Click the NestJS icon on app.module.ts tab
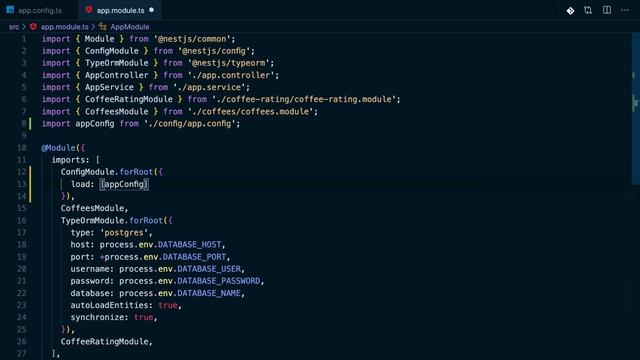640x360 pixels. click(x=89, y=10)
